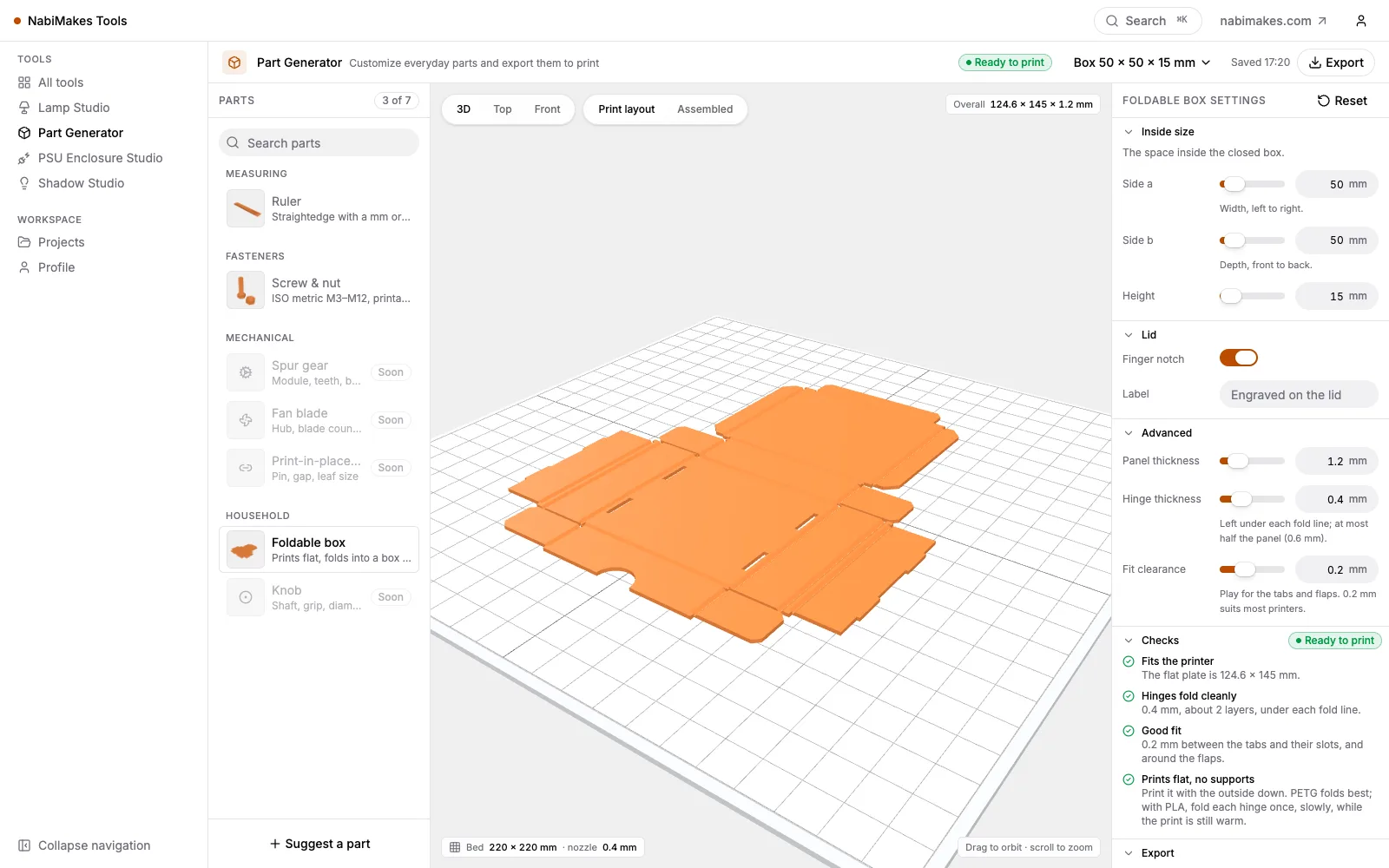The image size is (1389, 868).
Task: Click the Prints flat no supports check icon
Action: [x=1129, y=779]
